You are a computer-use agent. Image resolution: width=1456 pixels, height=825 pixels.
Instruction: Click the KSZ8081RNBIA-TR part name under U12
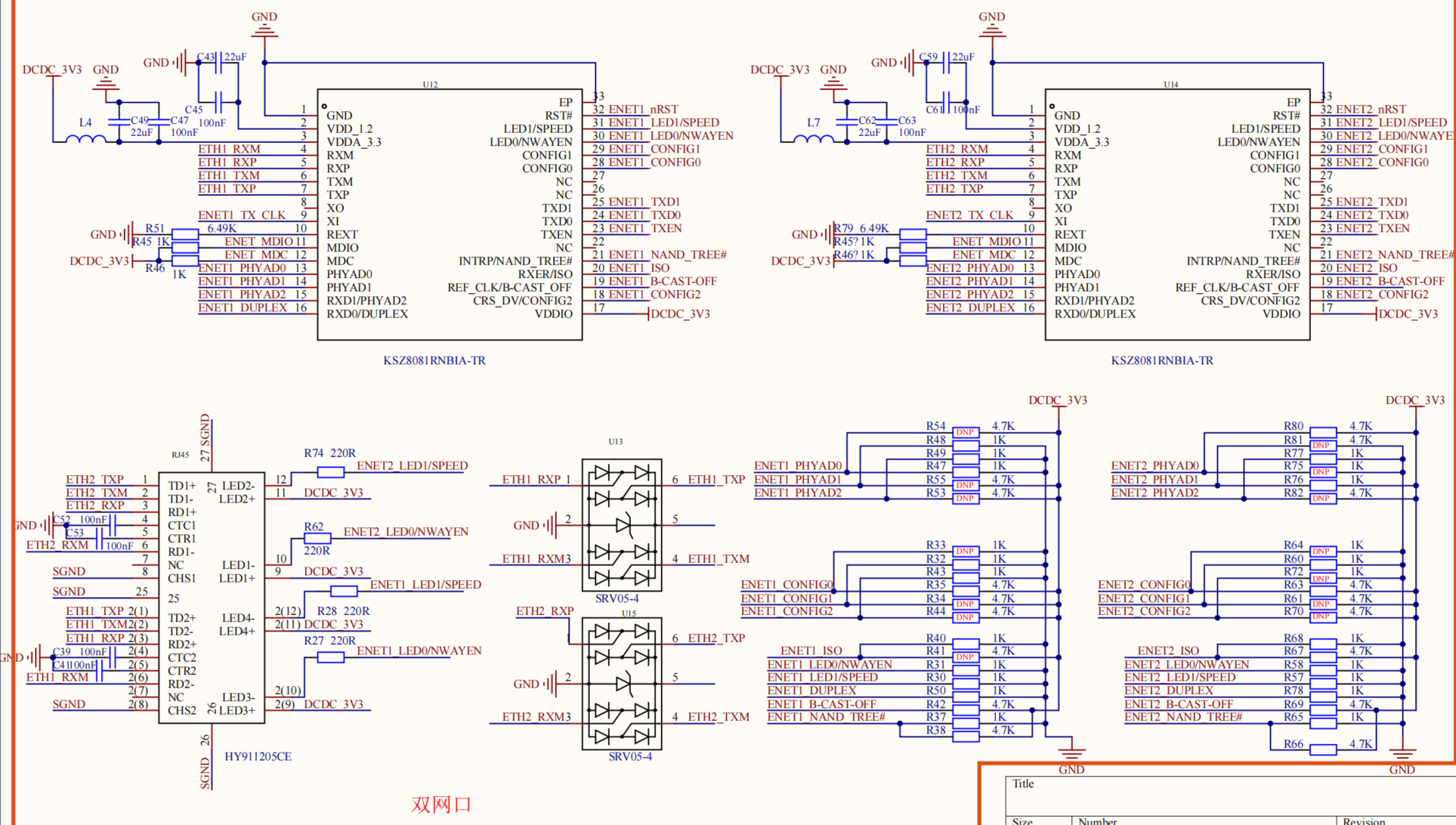click(434, 360)
